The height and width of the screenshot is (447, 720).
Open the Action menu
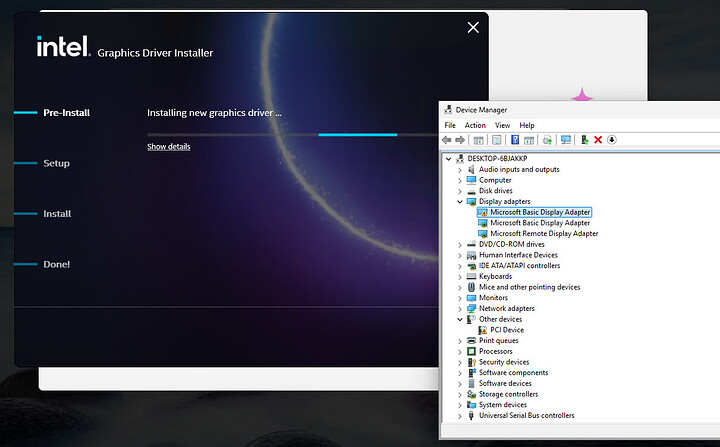click(475, 125)
